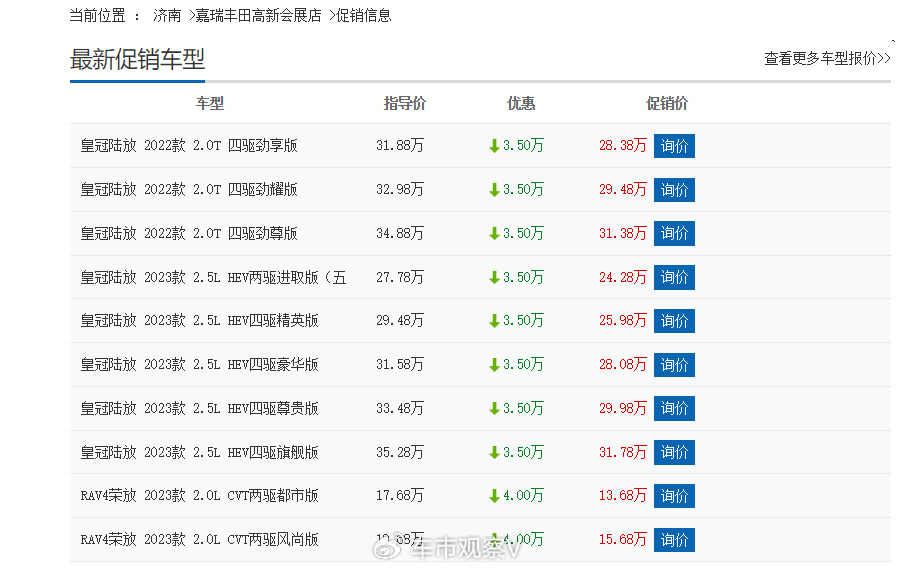Open RAV4荣放 2023款 CVT两驱风尚版

(x=199, y=539)
